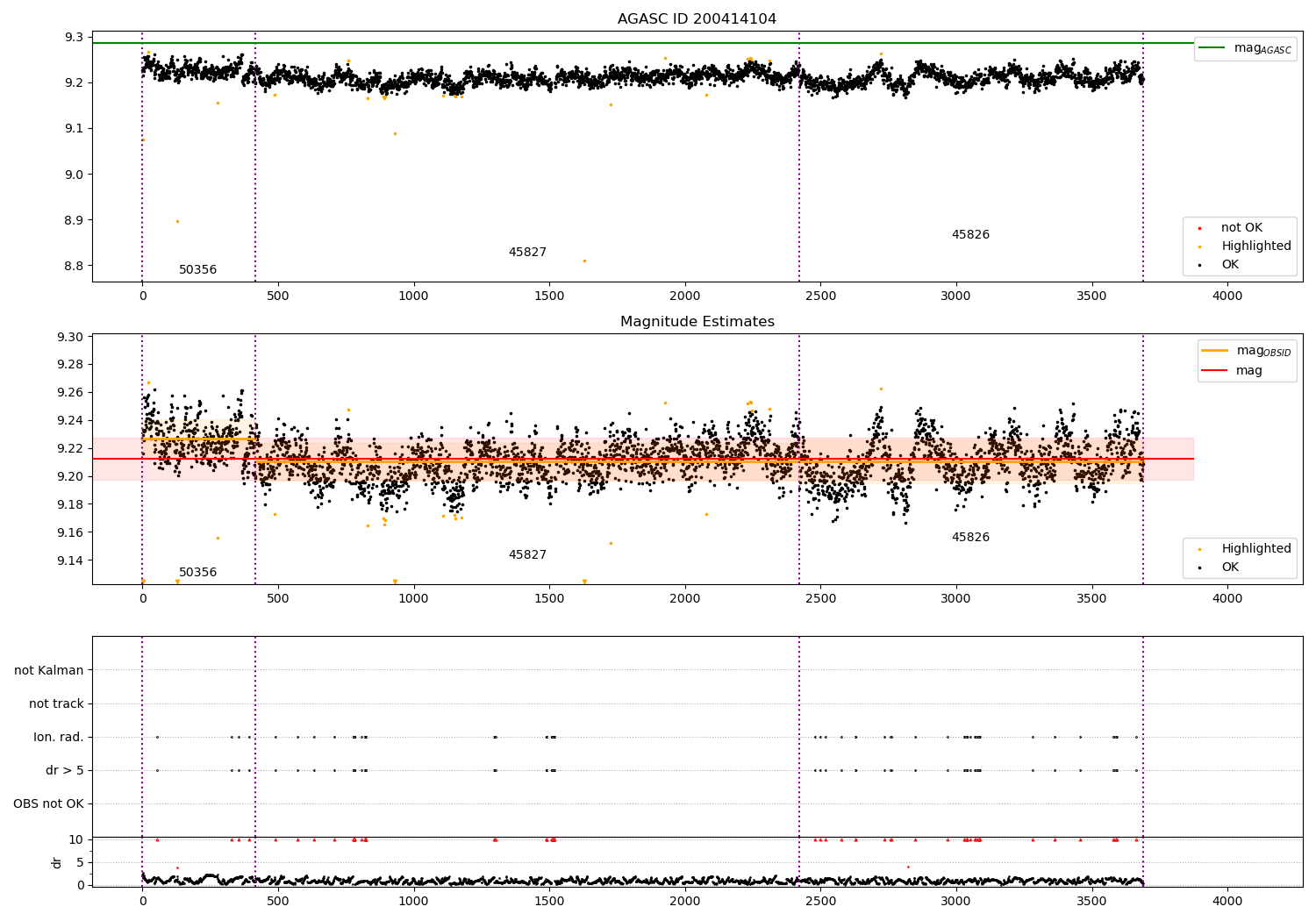Screen dimensions: 1316x921
Task: Click the highlighted outlier near 8.9 magnitude in top plot
Action: point(177,221)
